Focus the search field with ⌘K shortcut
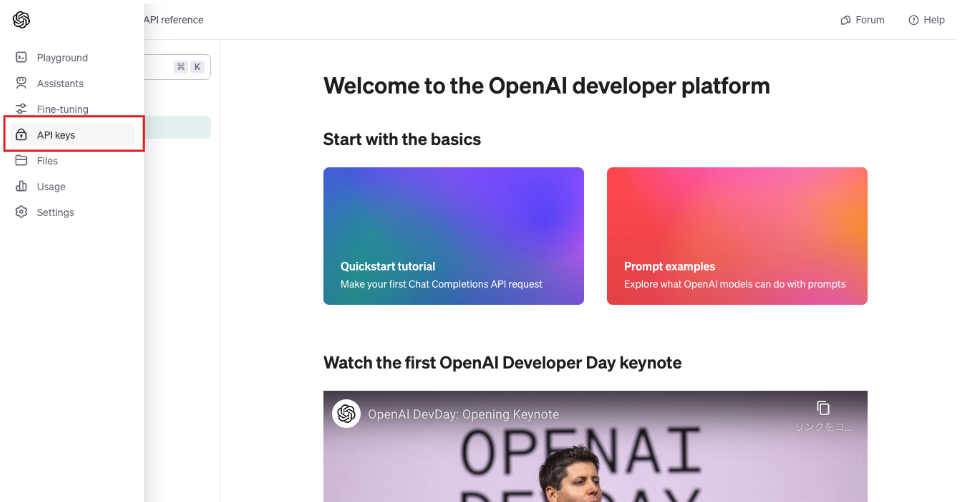This screenshot has width=962, height=502. point(177,67)
